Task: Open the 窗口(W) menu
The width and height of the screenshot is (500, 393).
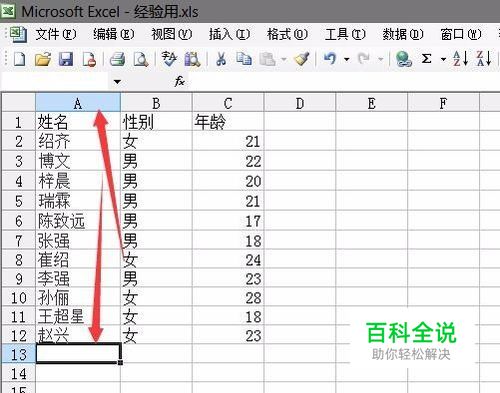Action: point(461,34)
